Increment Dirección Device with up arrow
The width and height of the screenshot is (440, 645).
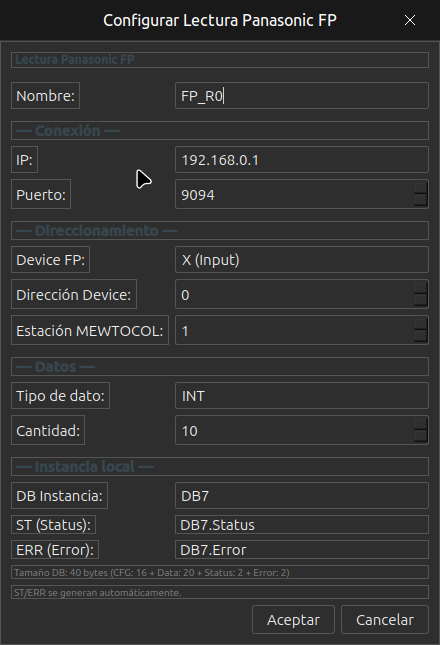pos(421,288)
